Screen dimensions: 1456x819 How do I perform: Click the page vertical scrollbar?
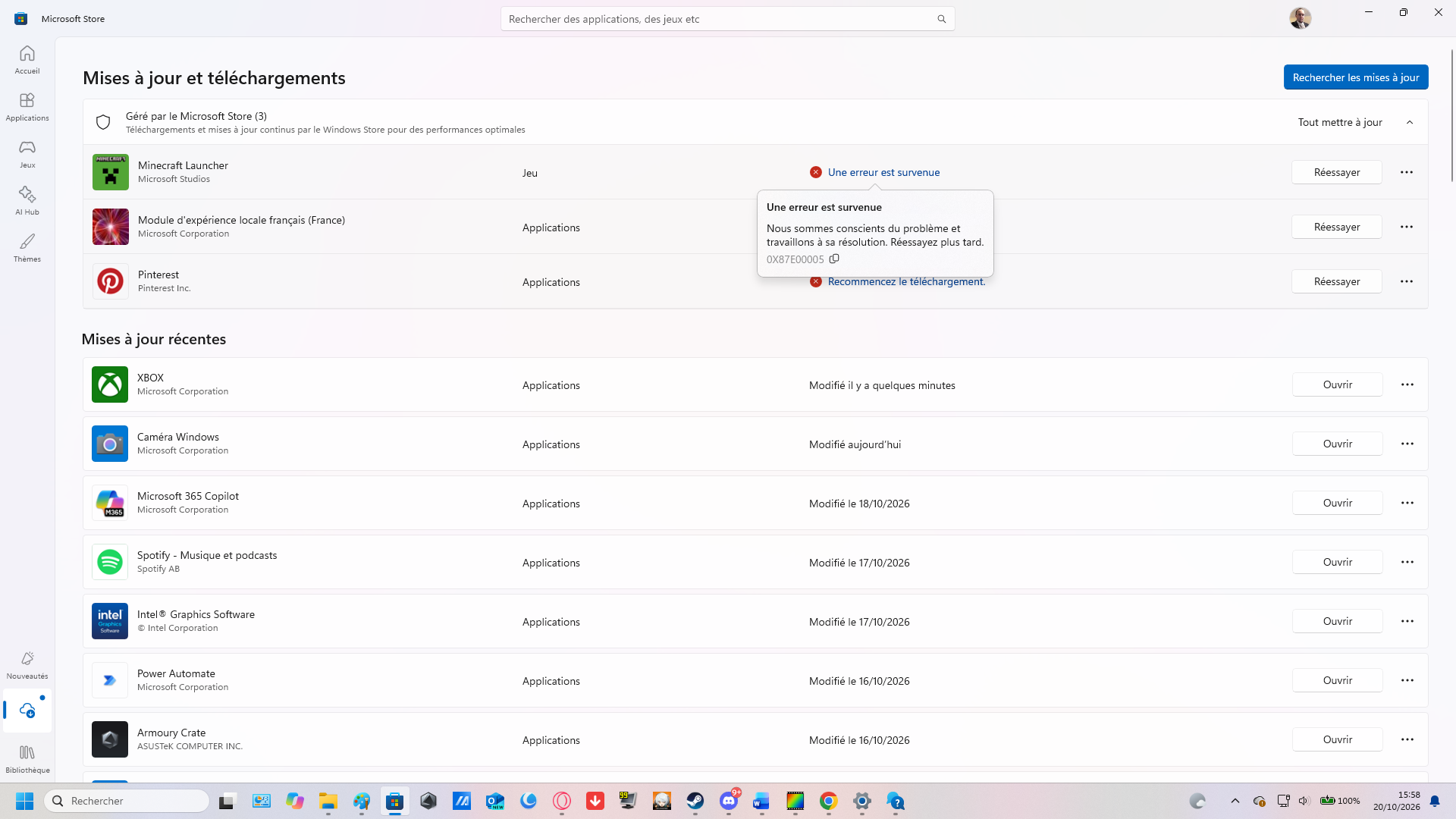pos(1452,115)
